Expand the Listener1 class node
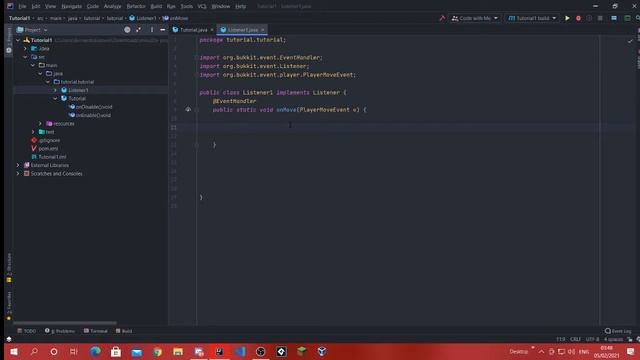The image size is (640, 360). tap(56, 90)
